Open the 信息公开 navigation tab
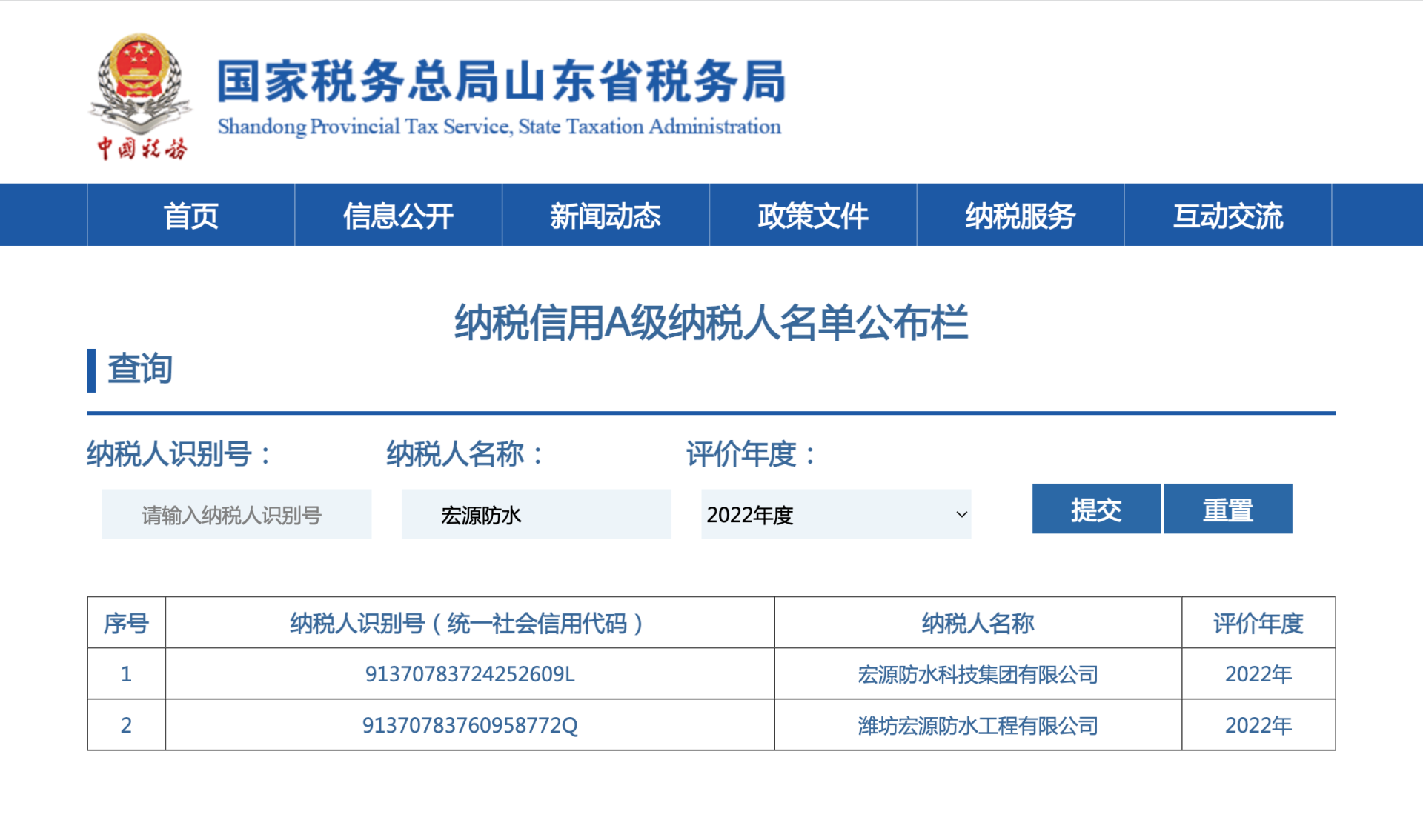 coord(399,216)
